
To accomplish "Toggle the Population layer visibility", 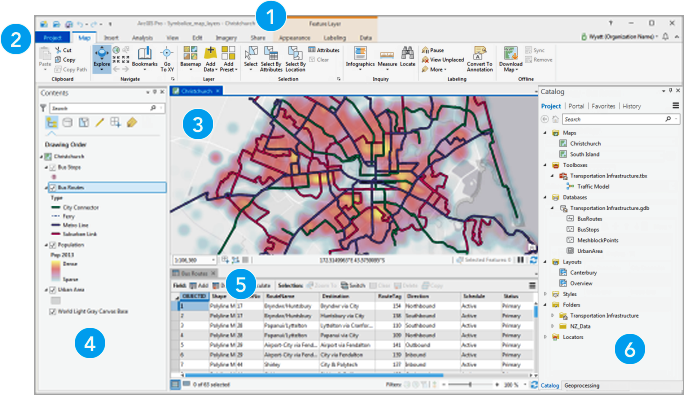I will [53, 245].
